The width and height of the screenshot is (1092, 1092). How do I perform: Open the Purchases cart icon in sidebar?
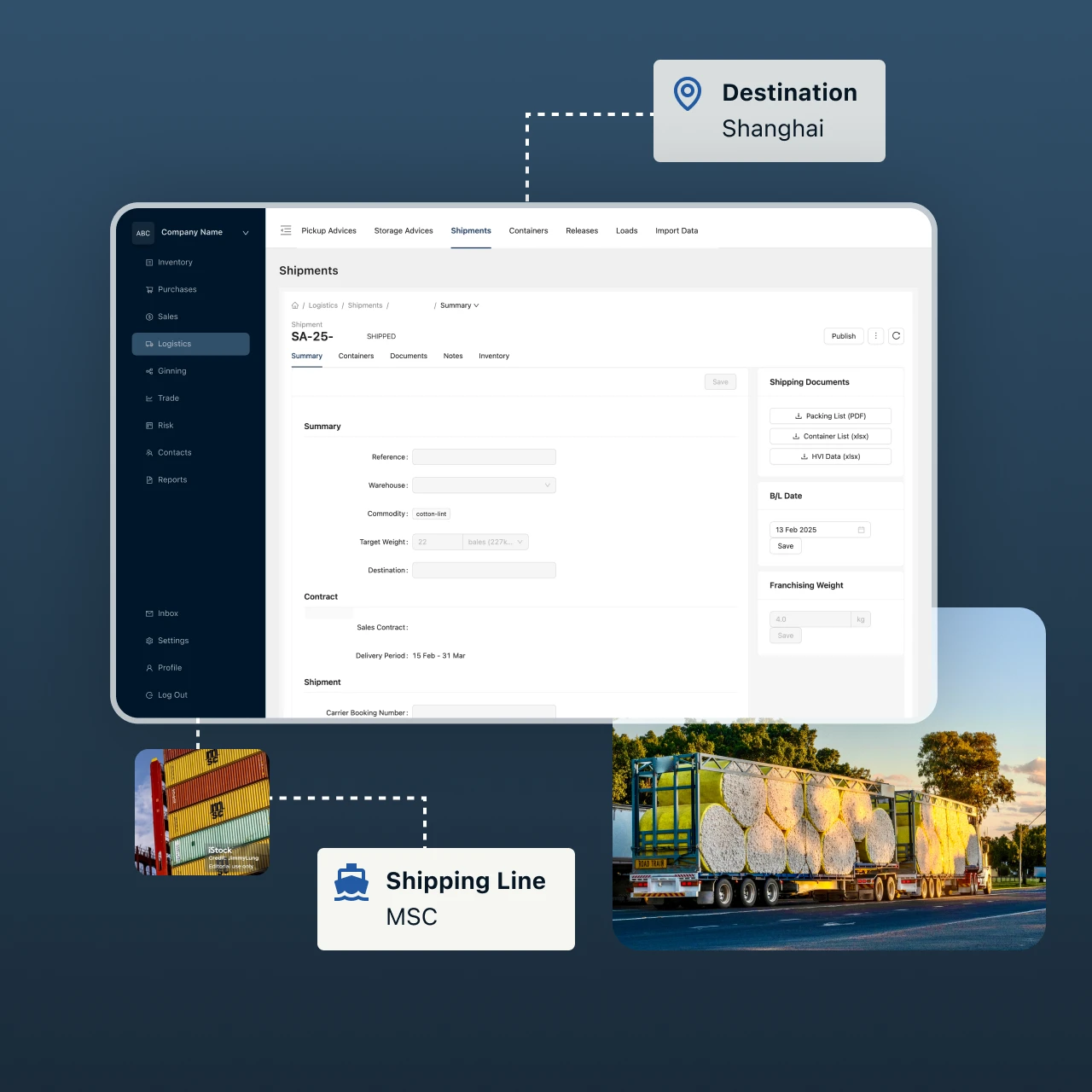tap(149, 290)
